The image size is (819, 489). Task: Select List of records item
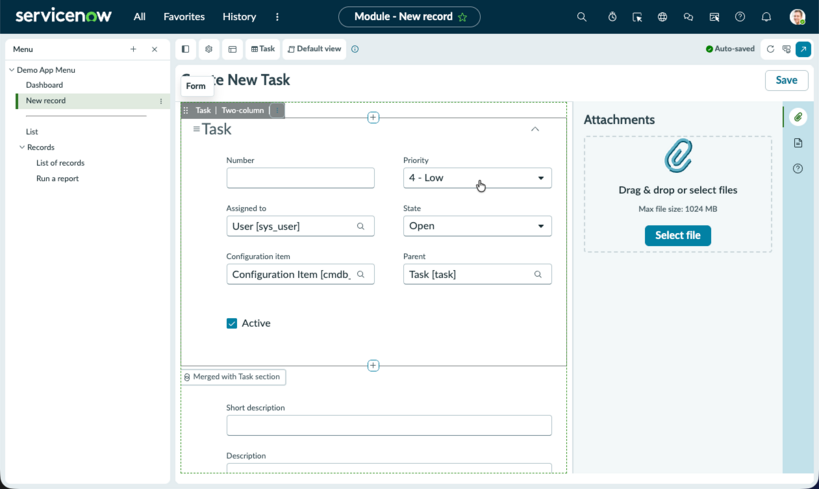point(60,163)
